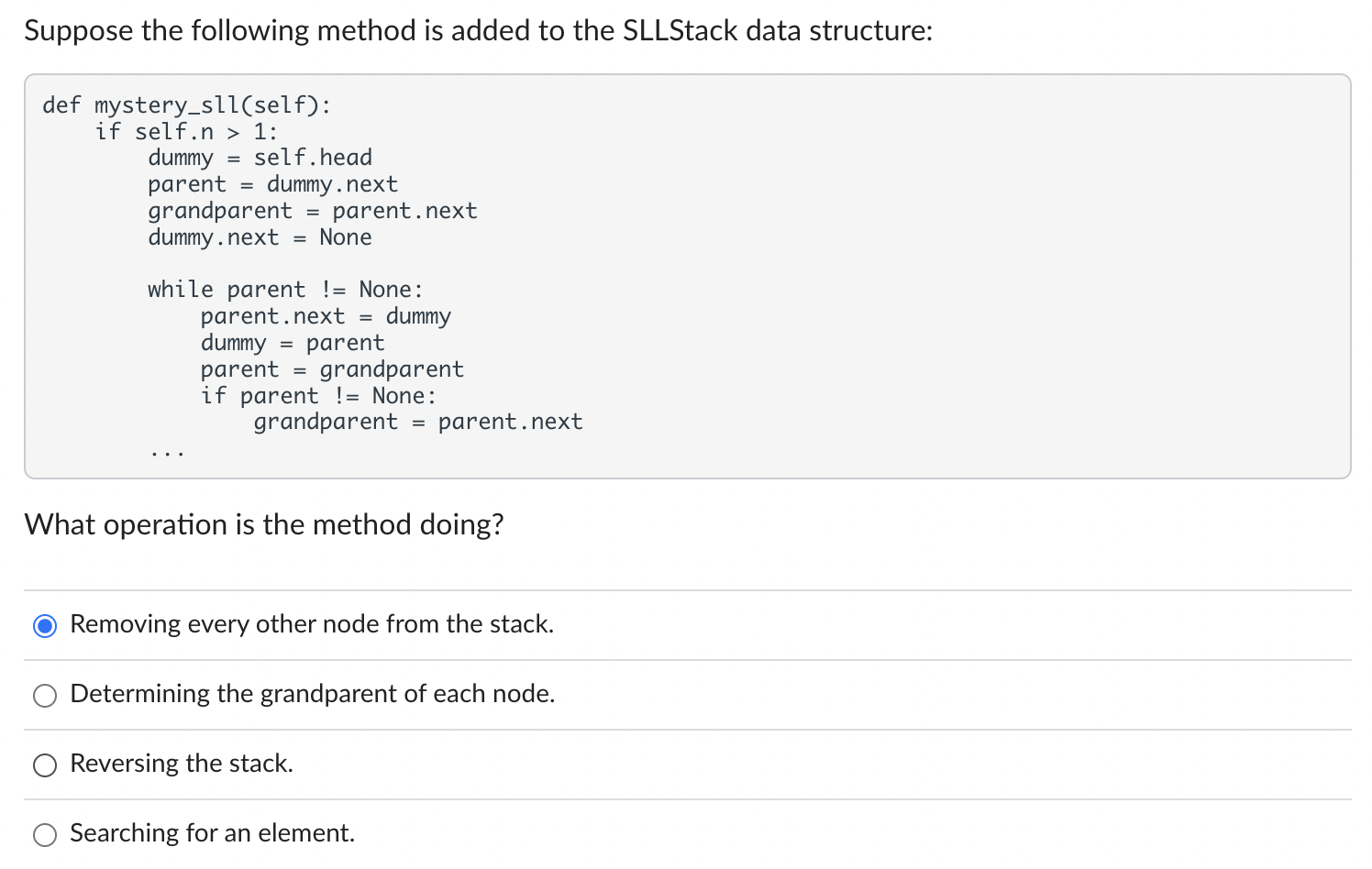Click the "parent.next = dummy" code line
Viewport: 1372px width, 869px height.
[326, 316]
